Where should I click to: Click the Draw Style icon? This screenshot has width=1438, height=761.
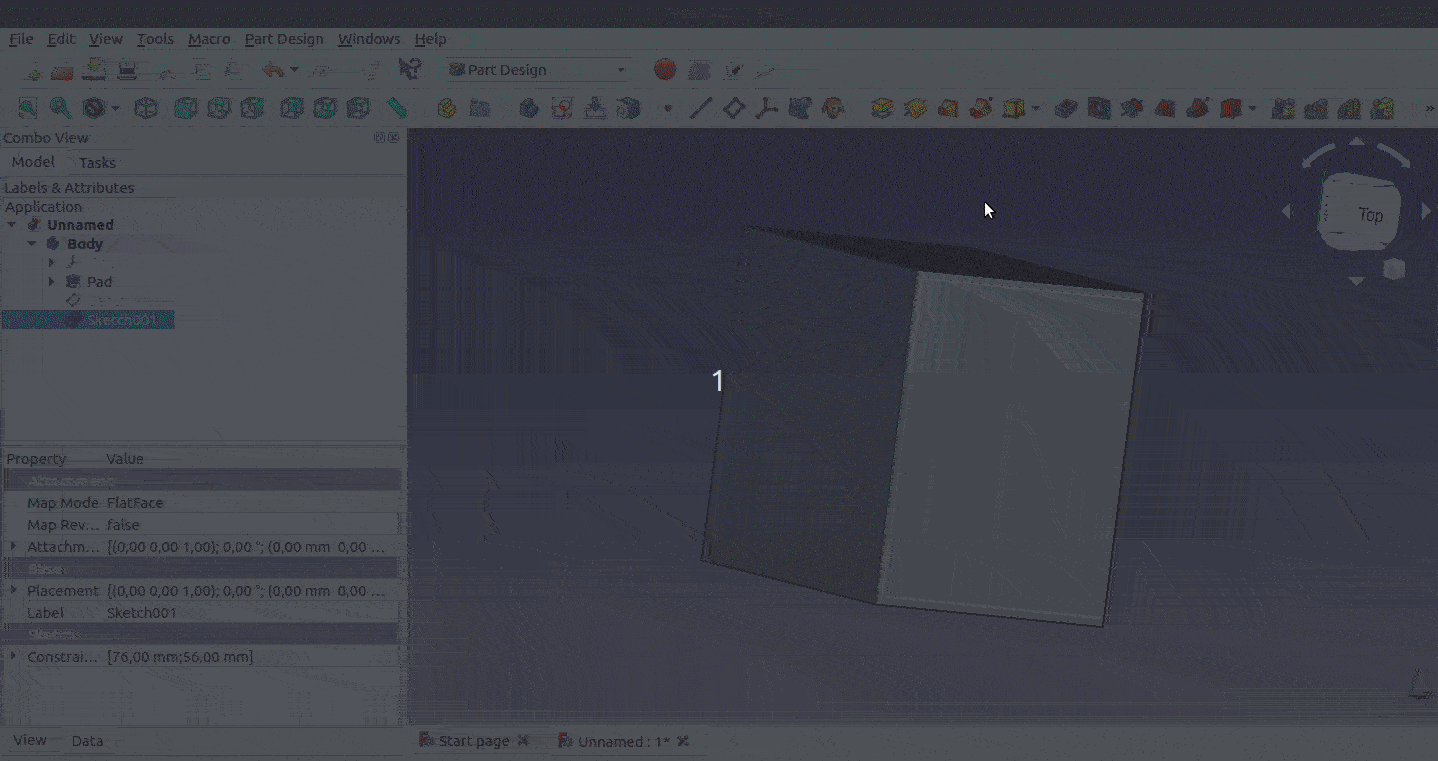(94, 108)
